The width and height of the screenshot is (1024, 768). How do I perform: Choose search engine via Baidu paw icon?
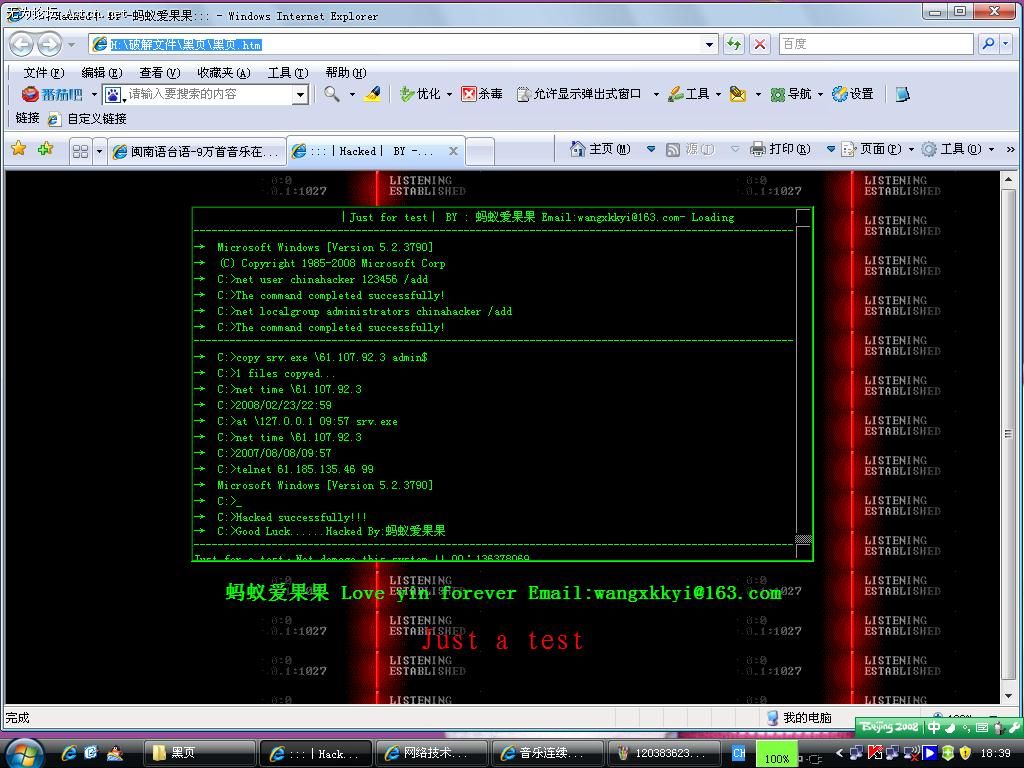(x=113, y=95)
